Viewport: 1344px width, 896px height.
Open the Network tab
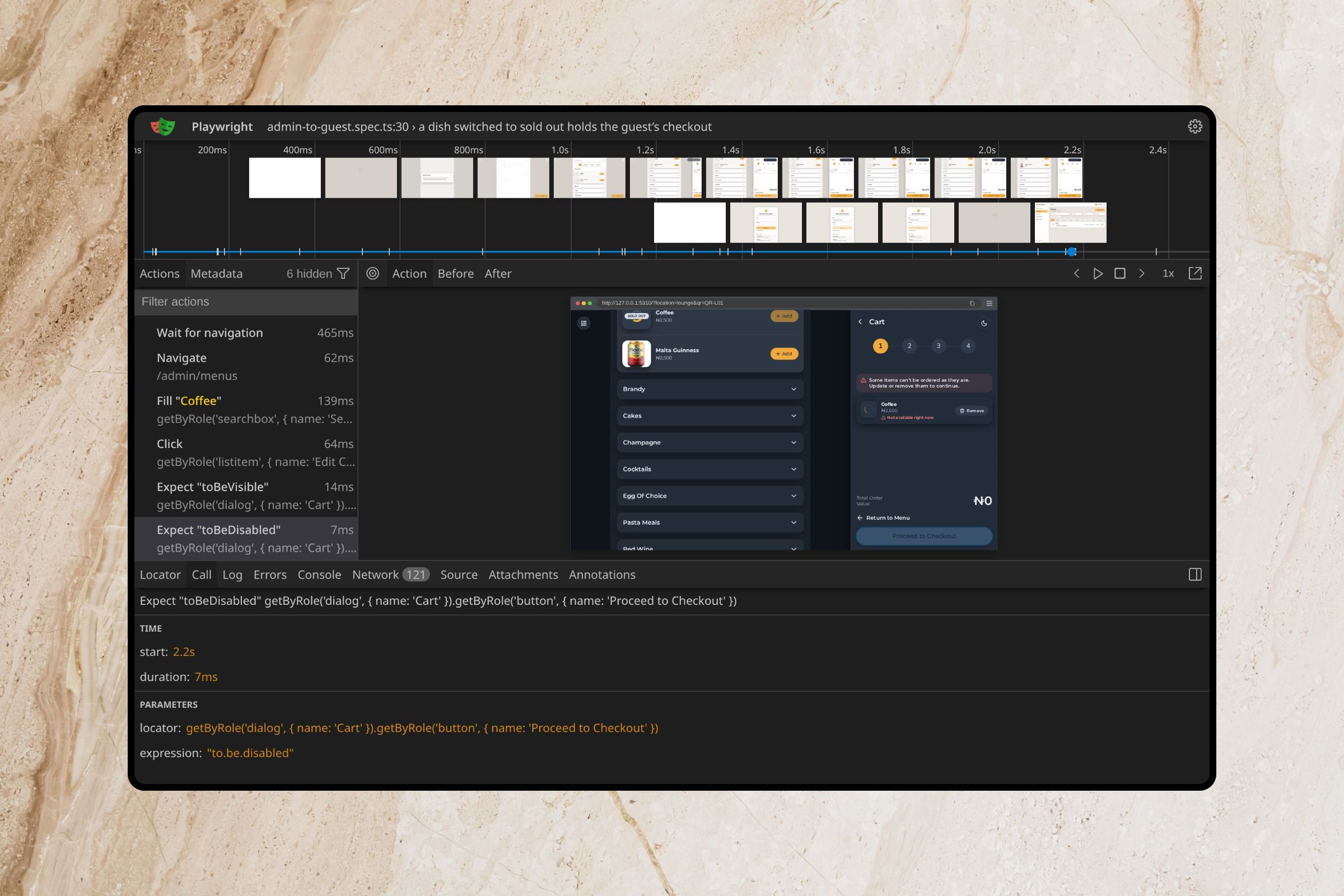pos(390,575)
